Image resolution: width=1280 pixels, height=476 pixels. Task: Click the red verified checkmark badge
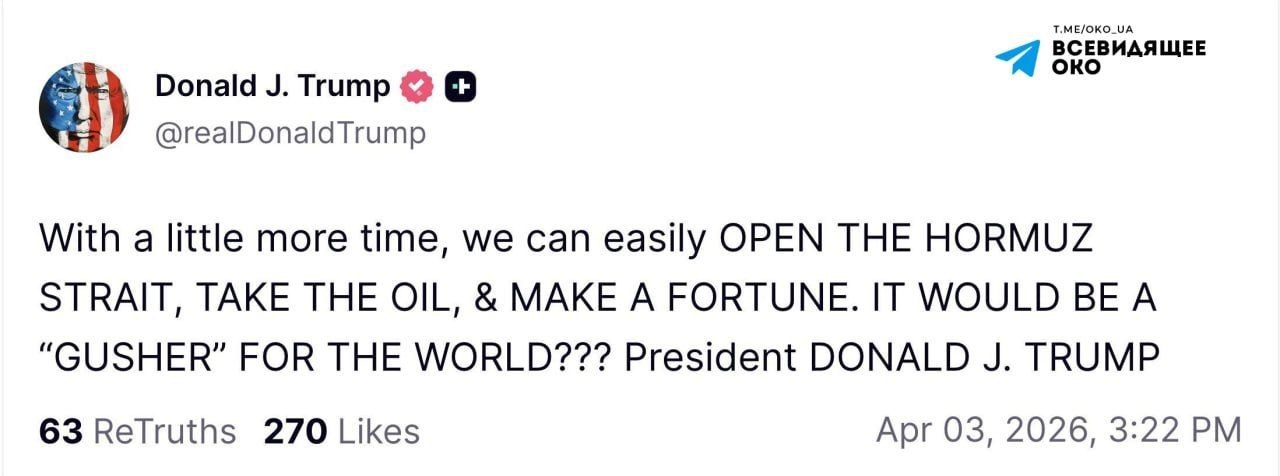(416, 88)
